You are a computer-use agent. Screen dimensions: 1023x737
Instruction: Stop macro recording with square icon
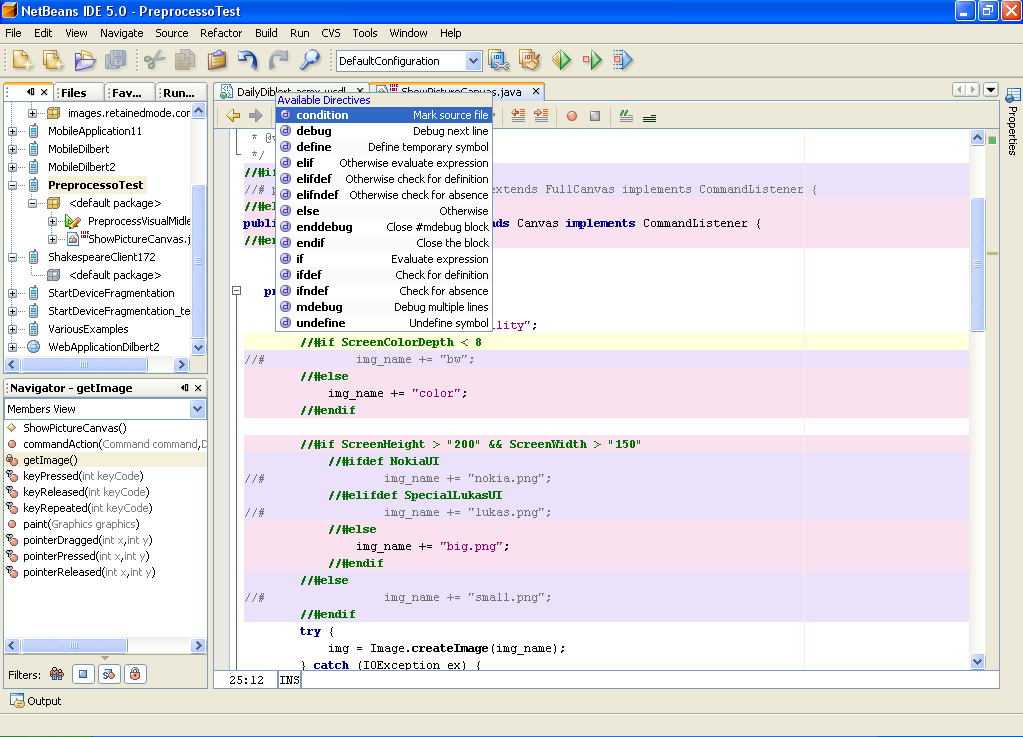coord(595,116)
